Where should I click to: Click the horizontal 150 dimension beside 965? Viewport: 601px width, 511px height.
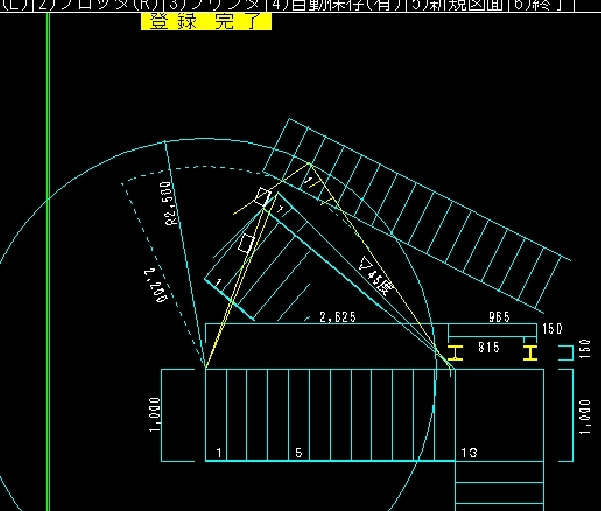click(553, 329)
